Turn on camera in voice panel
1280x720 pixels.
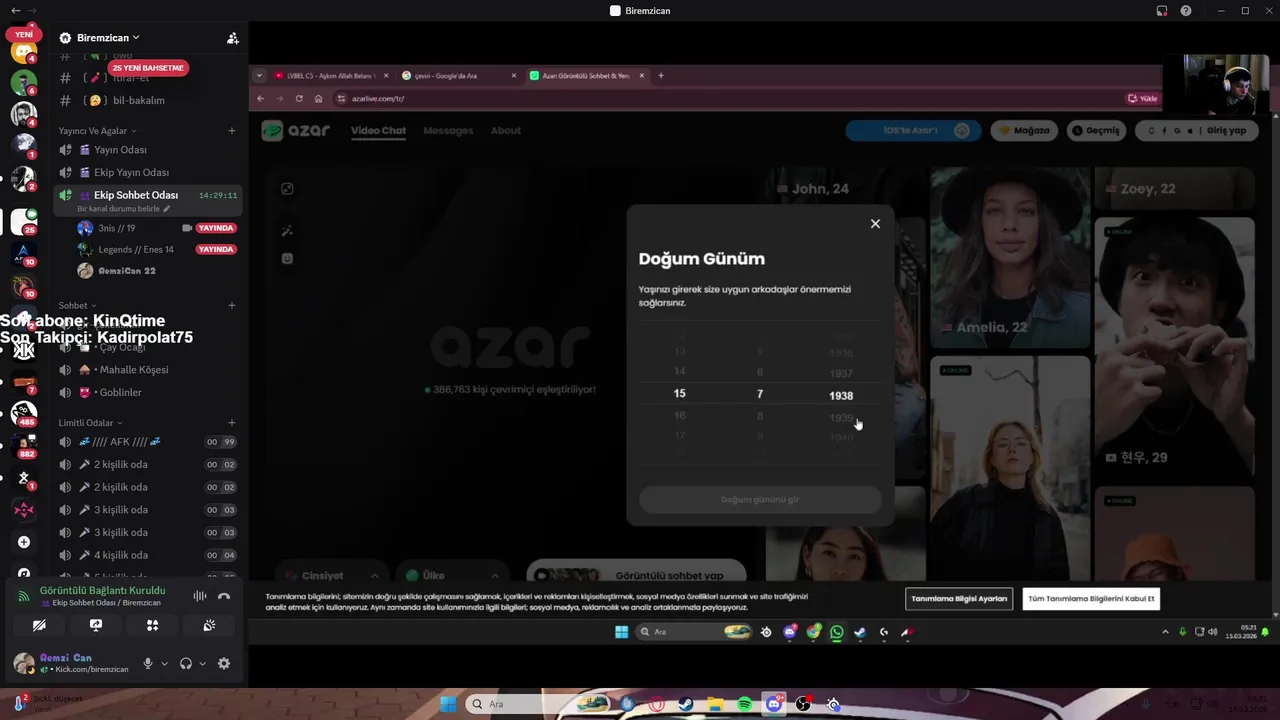(39, 625)
